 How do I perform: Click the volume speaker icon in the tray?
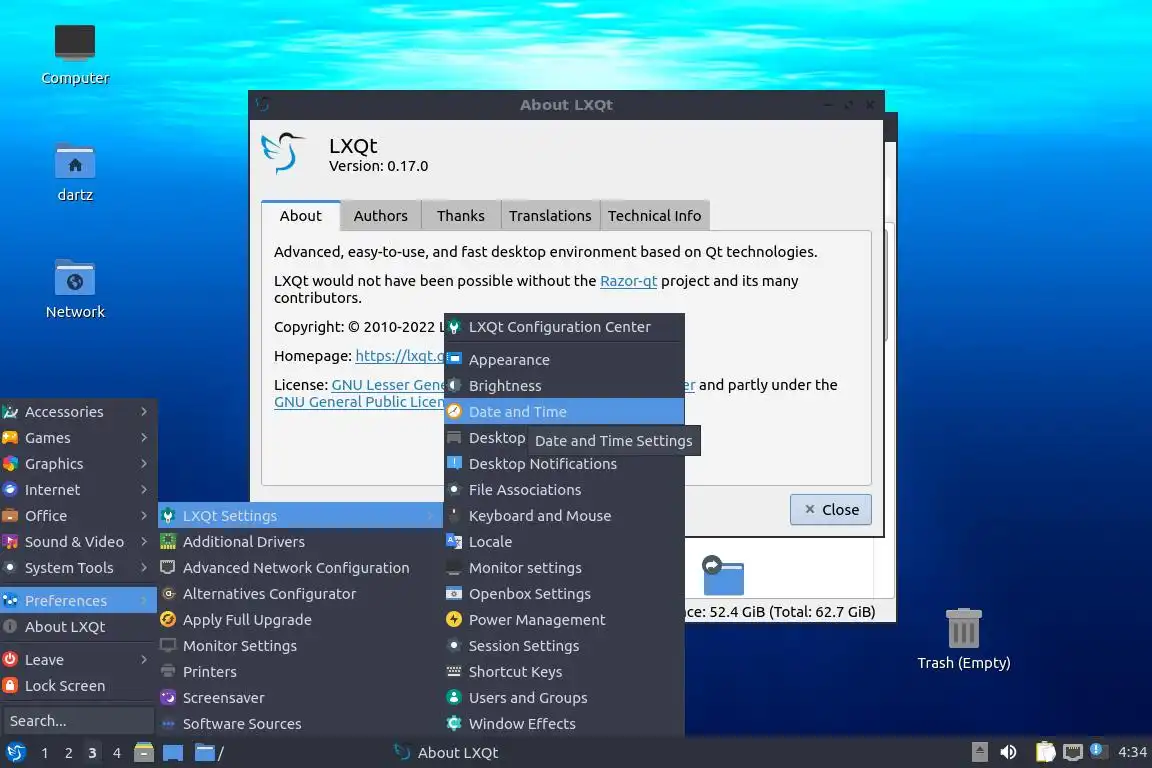[x=1009, y=752]
